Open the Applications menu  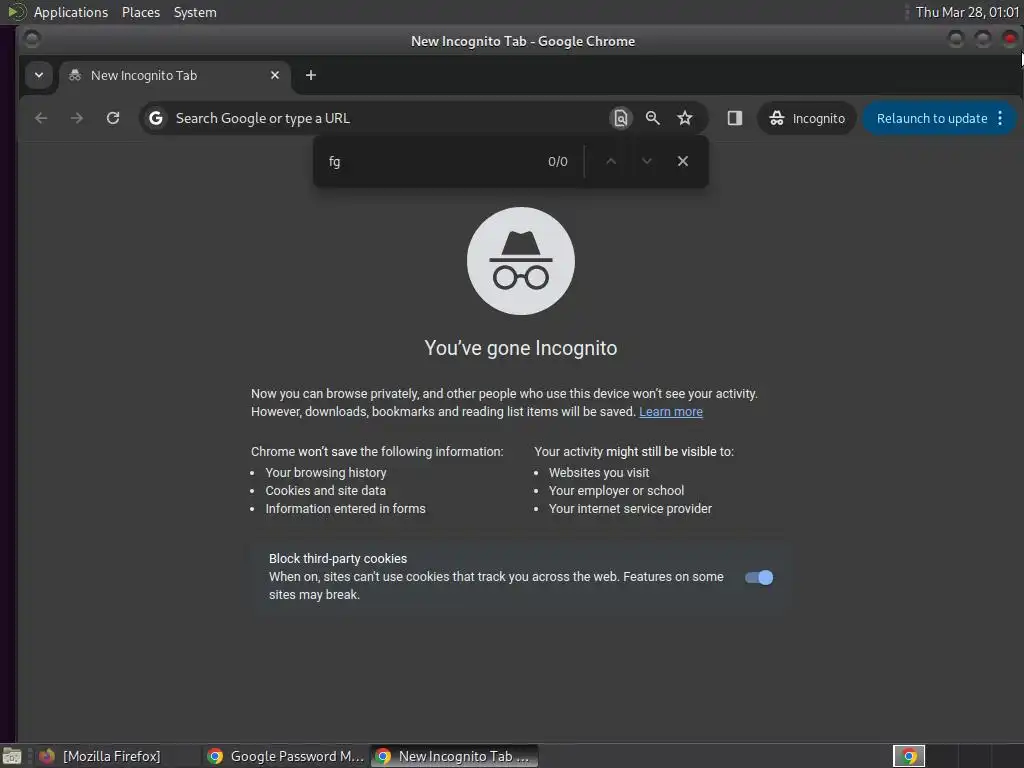(71, 12)
